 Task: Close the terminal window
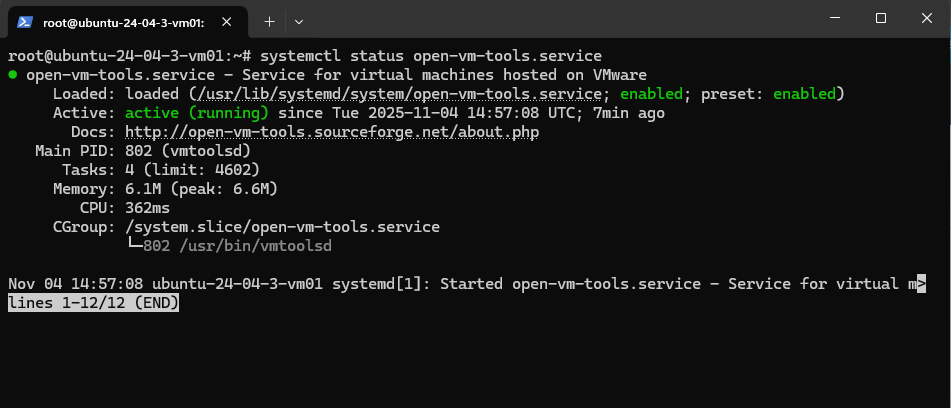[x=926, y=18]
